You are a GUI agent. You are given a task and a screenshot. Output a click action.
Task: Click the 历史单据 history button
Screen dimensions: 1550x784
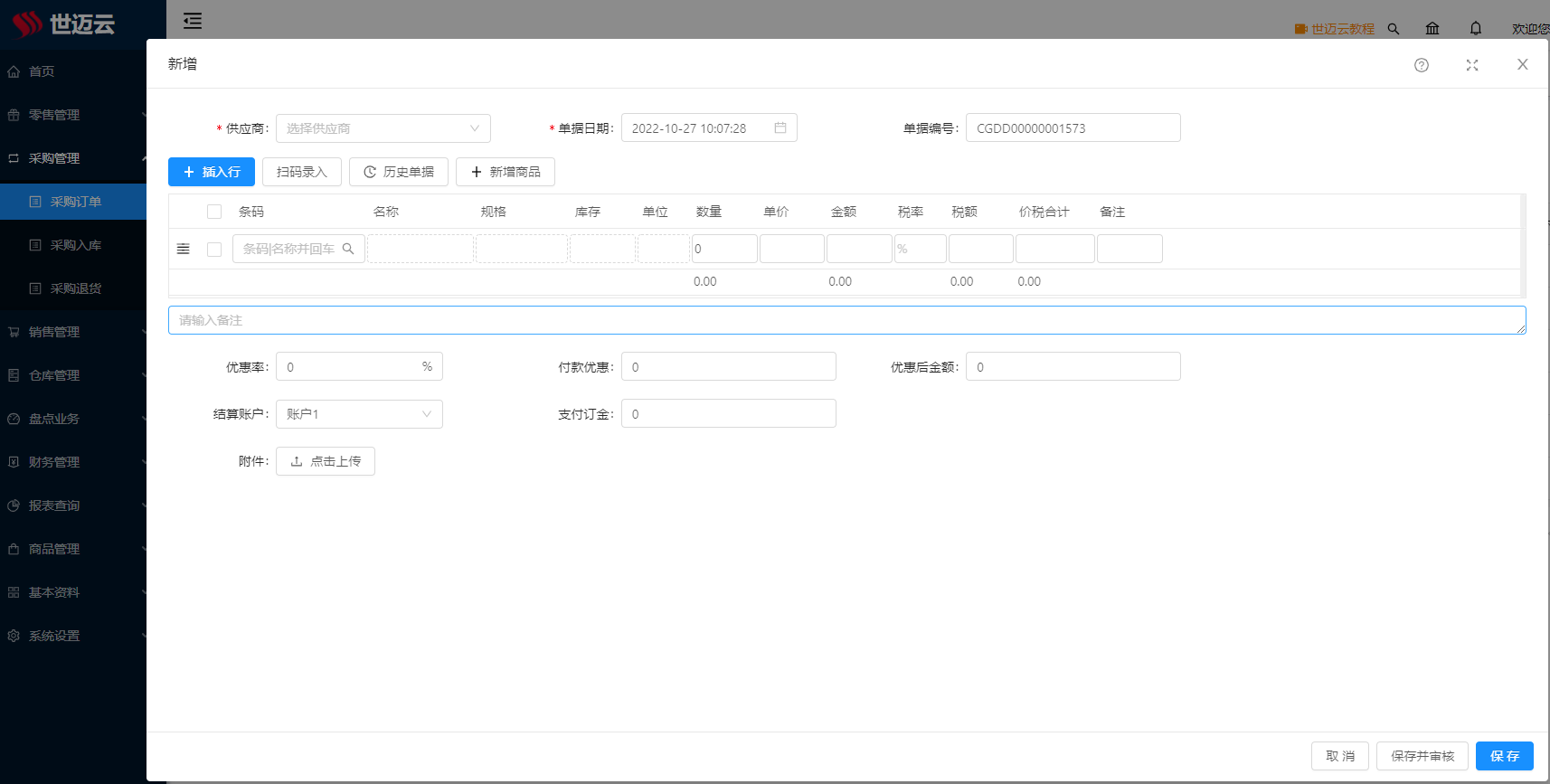[x=399, y=172]
